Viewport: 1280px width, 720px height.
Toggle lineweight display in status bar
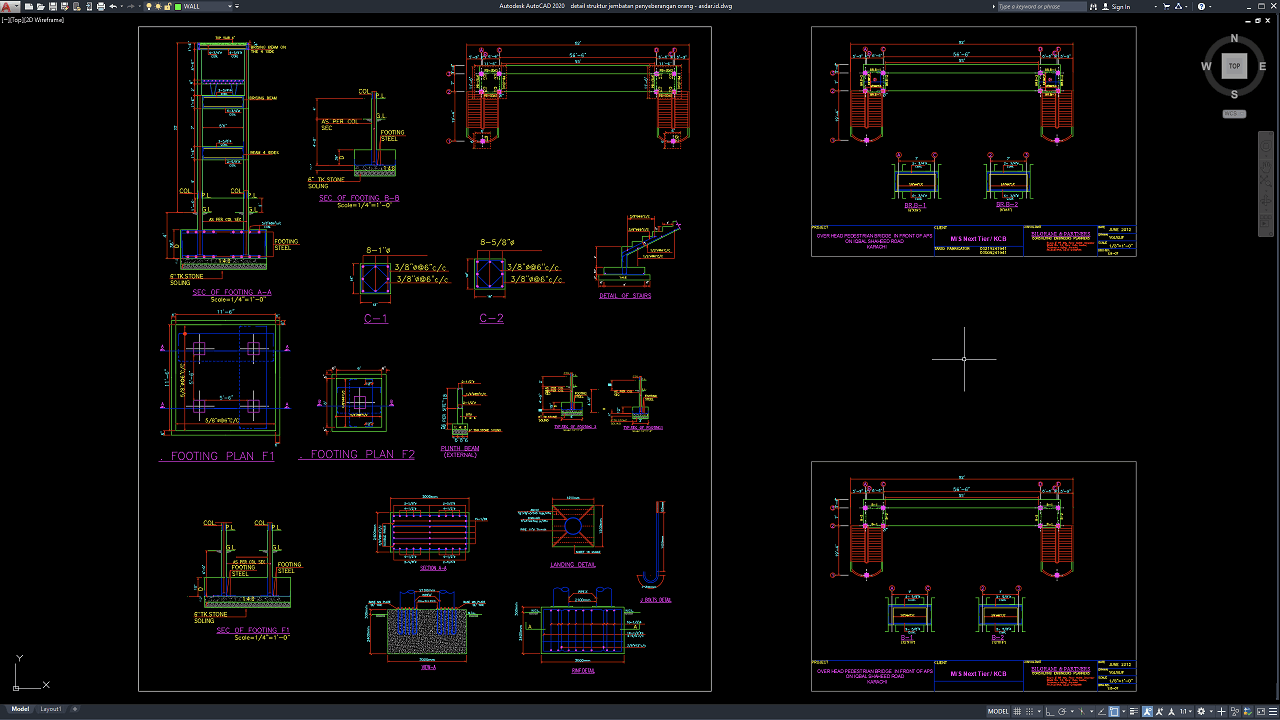pyautogui.click(x=1134, y=712)
